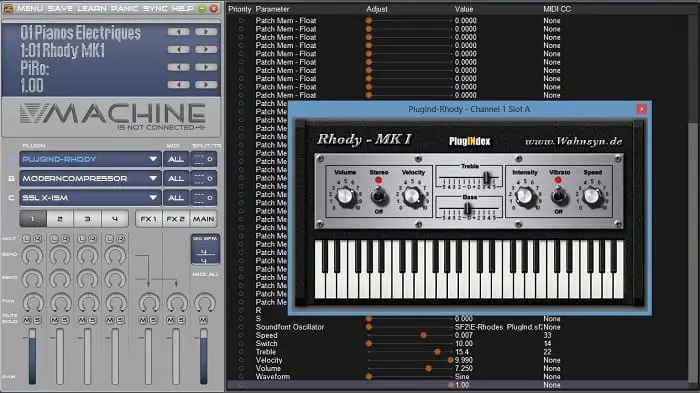This screenshot has height=393, width=700.
Task: Go to previous bank from 01 Pianos Electriques
Action: click(x=179, y=32)
